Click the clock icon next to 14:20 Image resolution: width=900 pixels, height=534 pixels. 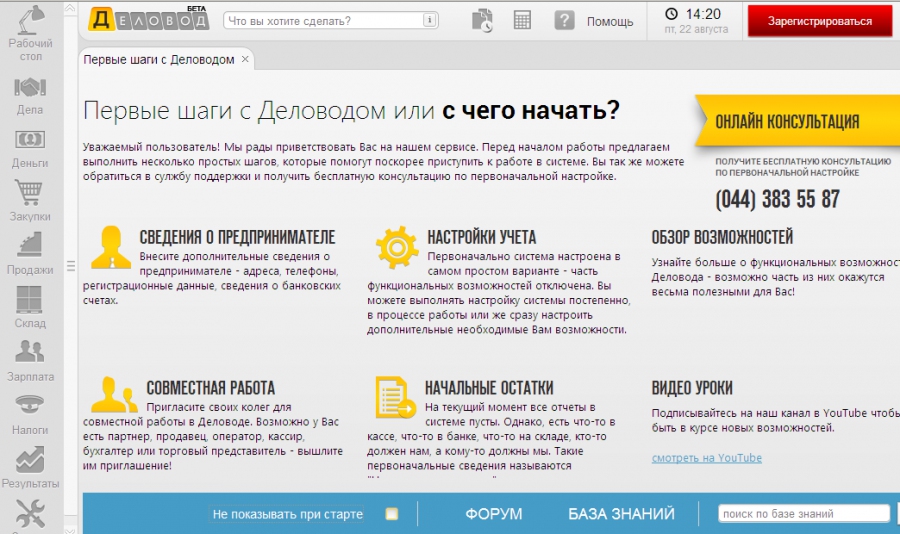point(671,14)
